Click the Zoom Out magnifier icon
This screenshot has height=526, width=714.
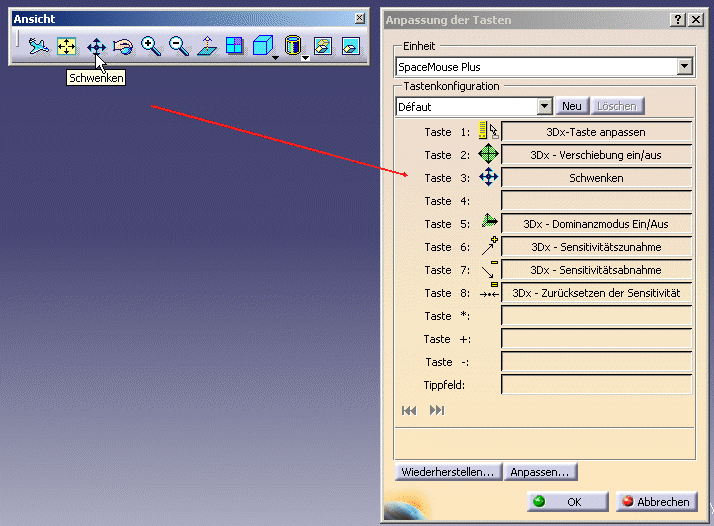(179, 46)
